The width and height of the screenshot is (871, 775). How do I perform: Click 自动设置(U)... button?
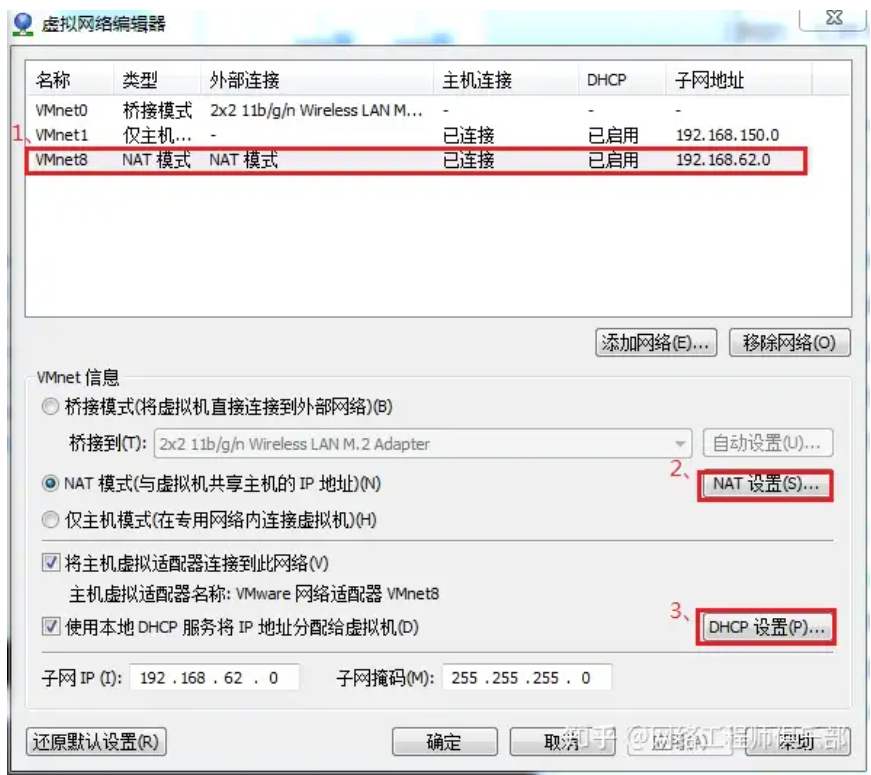(x=768, y=443)
